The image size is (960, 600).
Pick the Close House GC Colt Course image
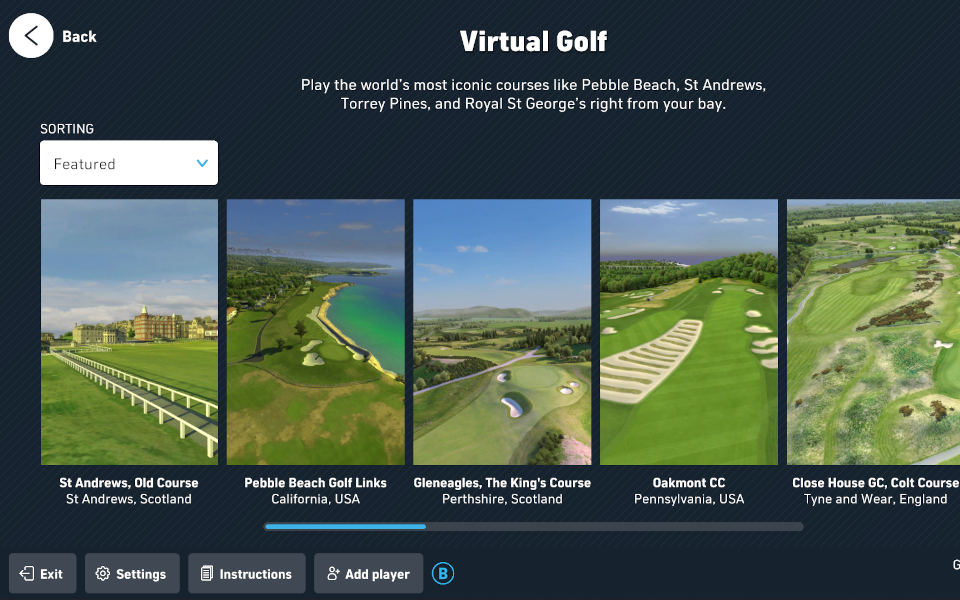point(874,332)
